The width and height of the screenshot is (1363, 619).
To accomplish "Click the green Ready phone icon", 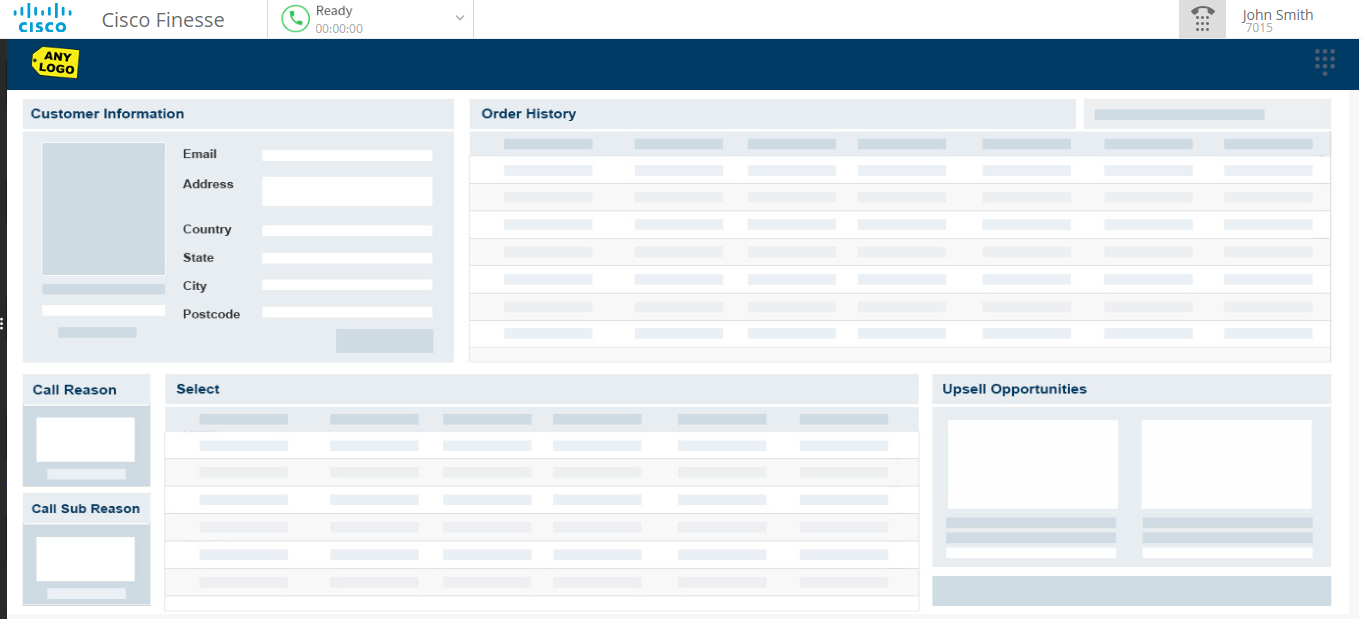I will click(295, 18).
